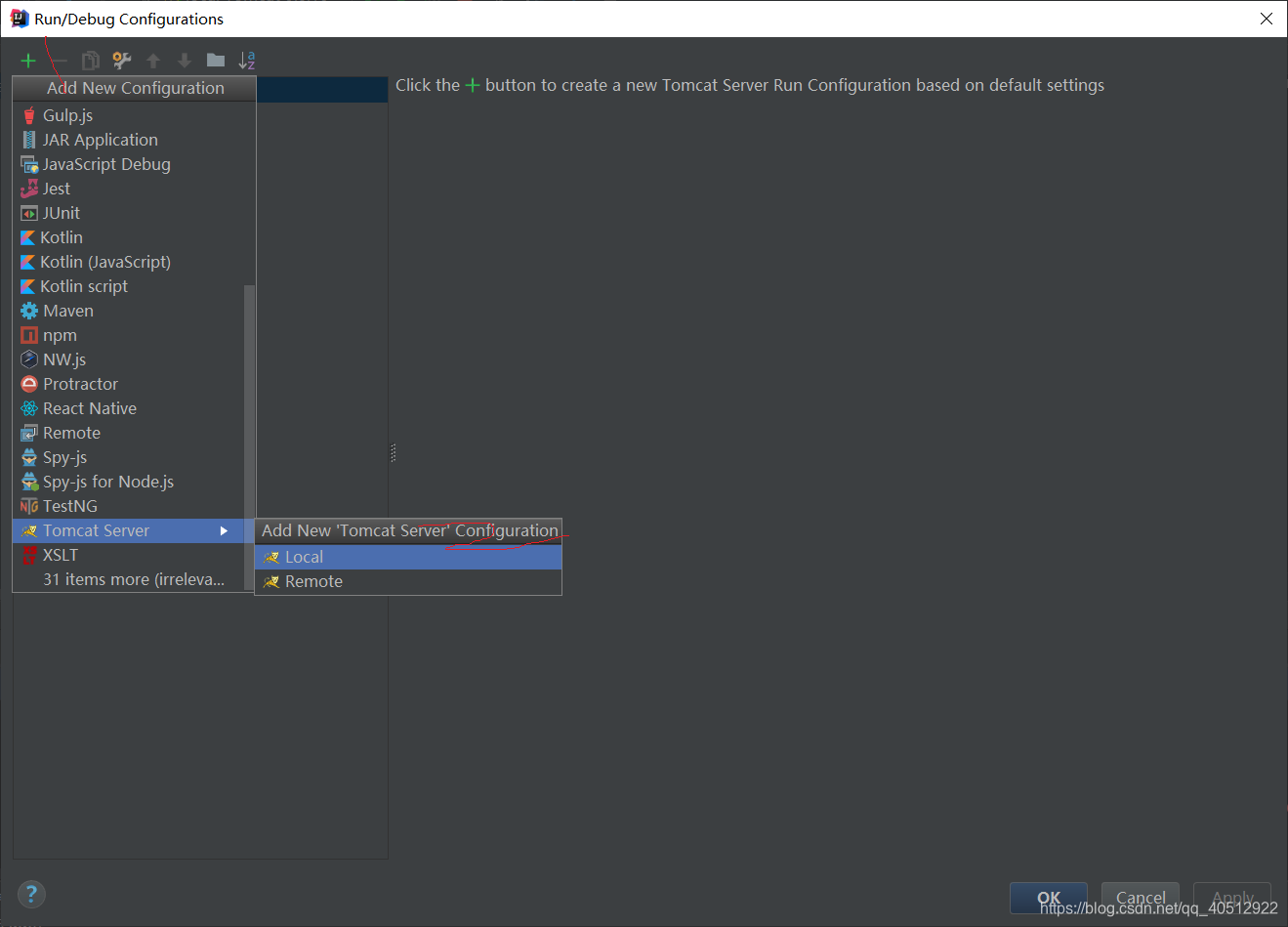This screenshot has width=1288, height=927.
Task: Select NW.js configuration type
Action: pos(128,359)
